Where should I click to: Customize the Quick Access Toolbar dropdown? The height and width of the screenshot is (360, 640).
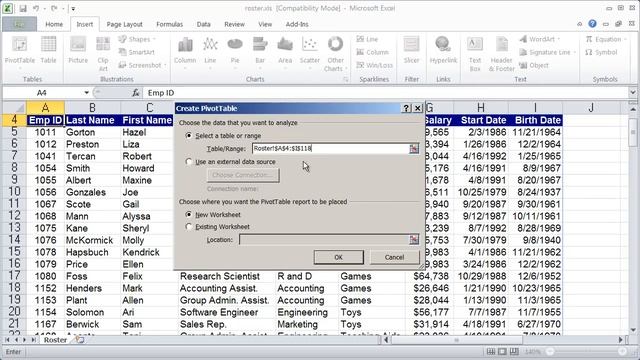click(x=73, y=9)
